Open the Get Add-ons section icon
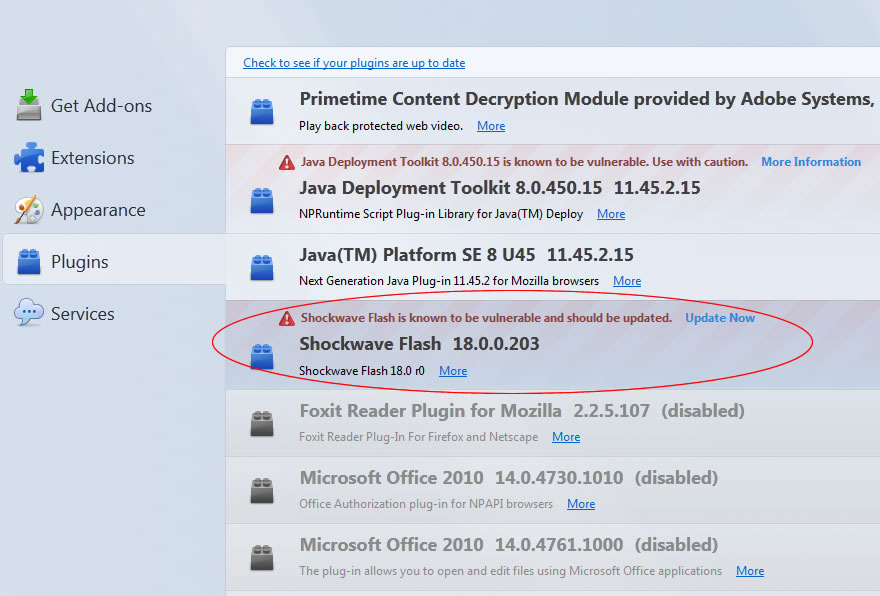880x596 pixels. tap(29, 105)
